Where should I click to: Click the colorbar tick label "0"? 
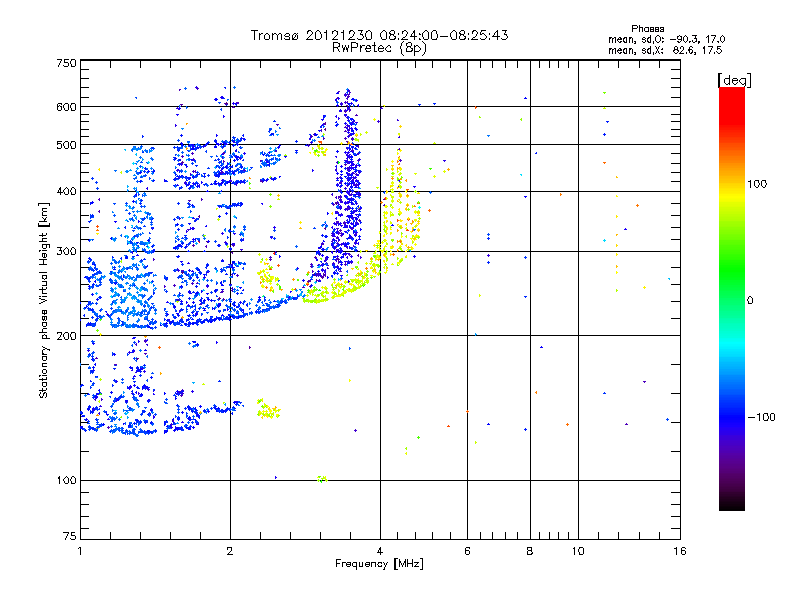click(x=750, y=301)
